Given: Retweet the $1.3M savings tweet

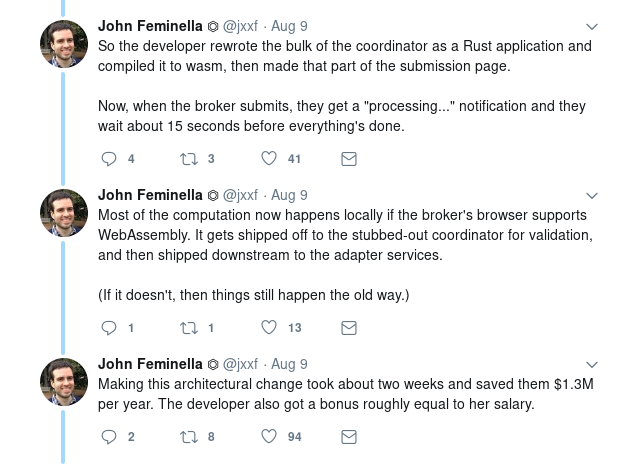Looking at the screenshot, I should (188, 436).
